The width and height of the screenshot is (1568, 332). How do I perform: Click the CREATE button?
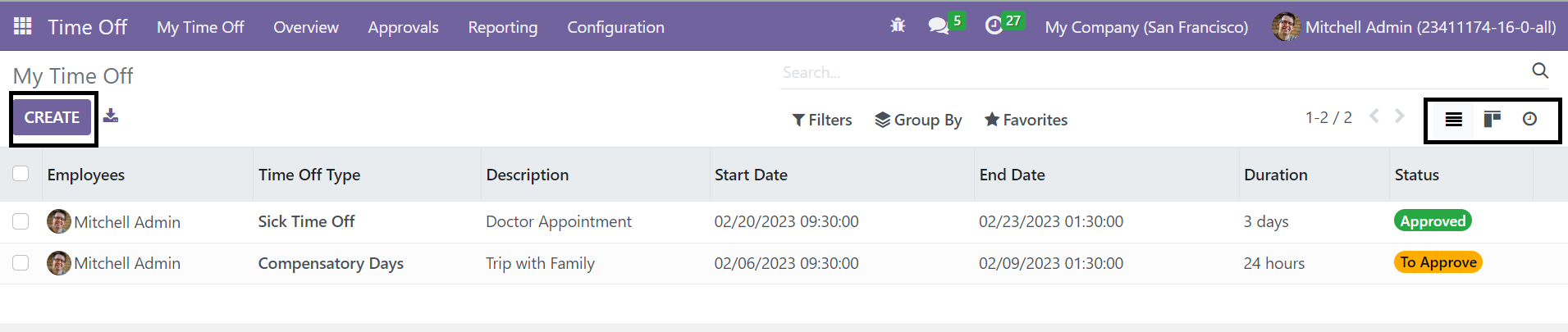point(52,117)
